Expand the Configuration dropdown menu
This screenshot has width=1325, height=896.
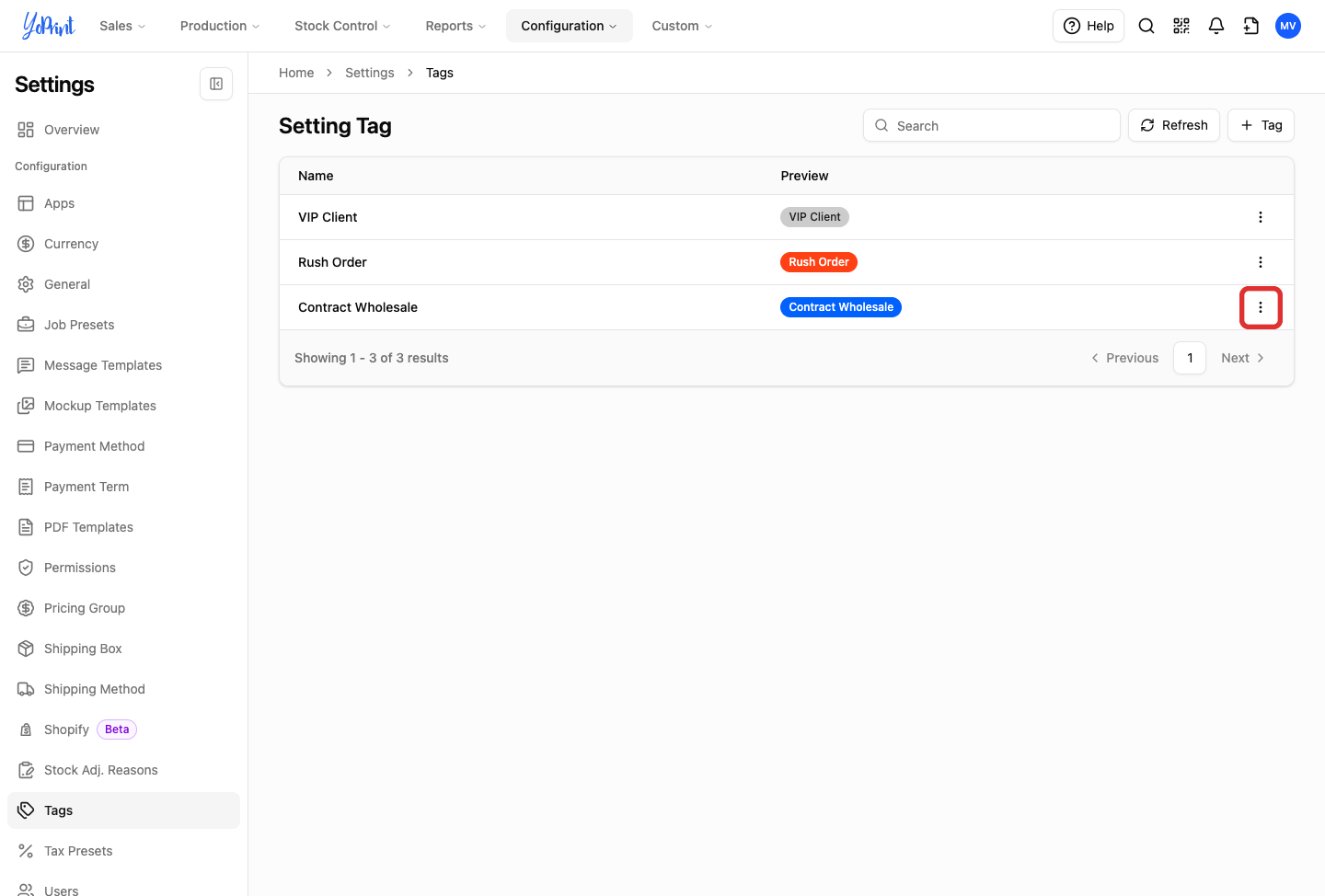pos(570,26)
